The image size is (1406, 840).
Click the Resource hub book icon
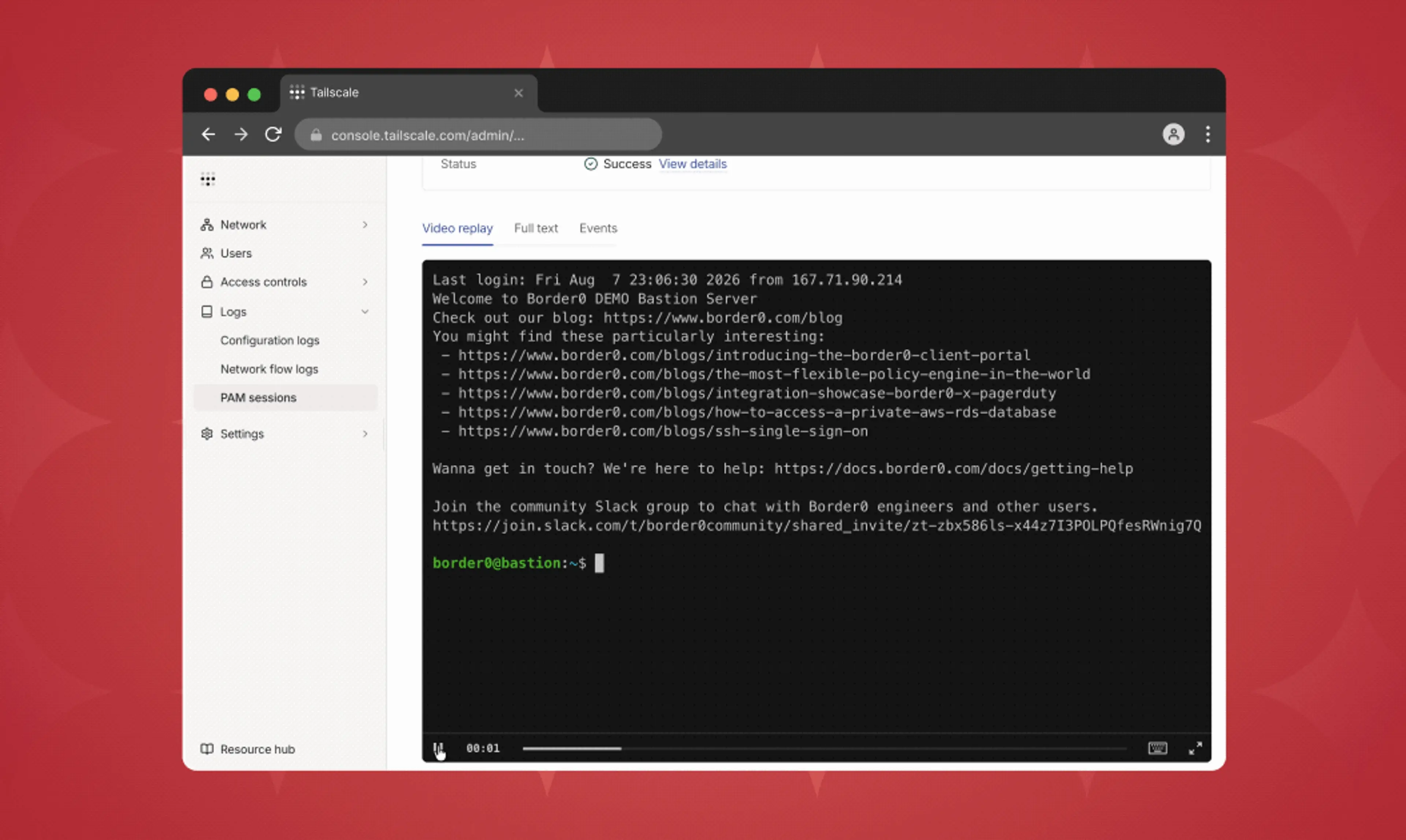[207, 749]
